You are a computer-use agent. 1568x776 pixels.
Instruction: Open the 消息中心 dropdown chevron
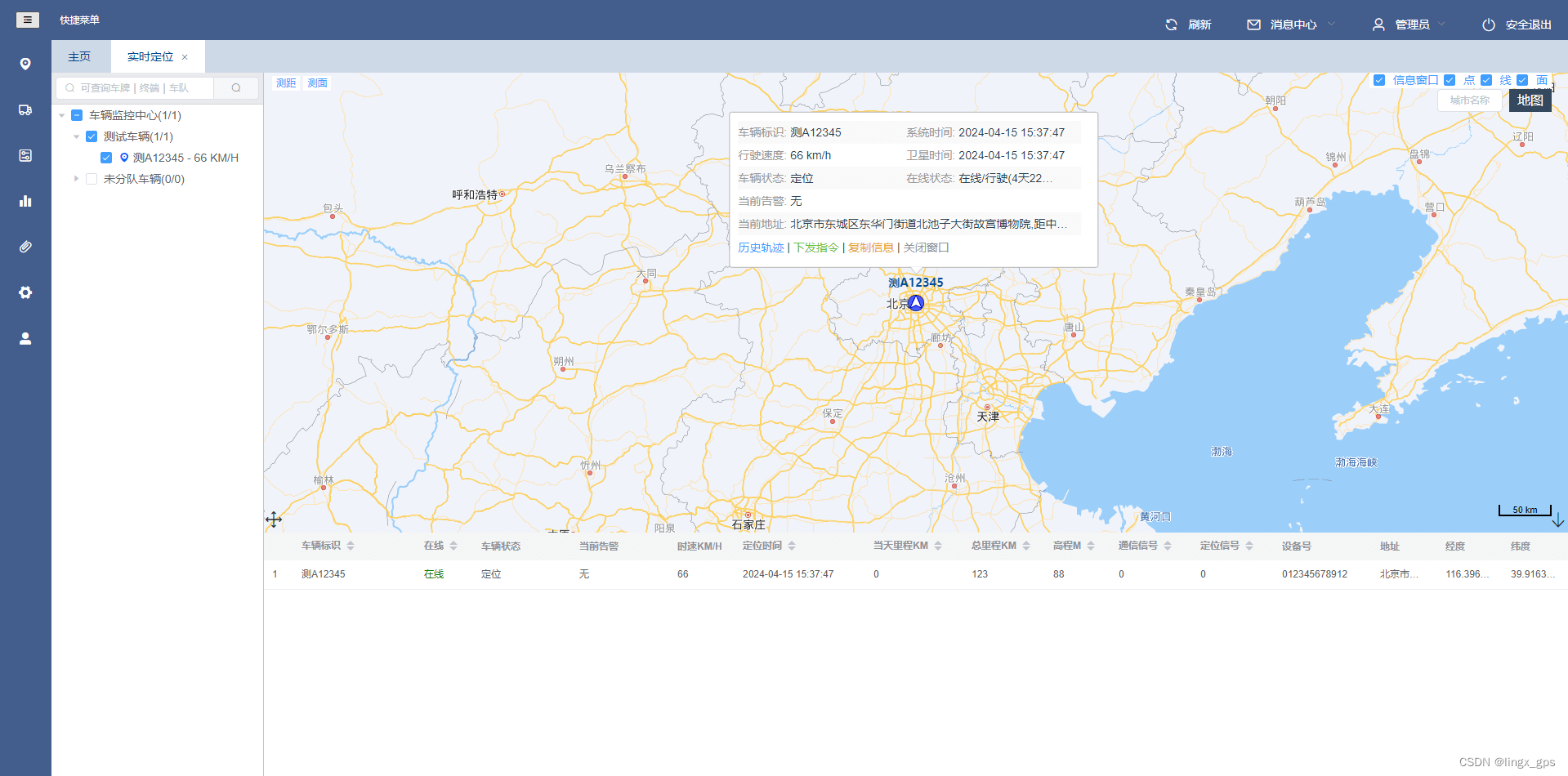tap(1331, 25)
